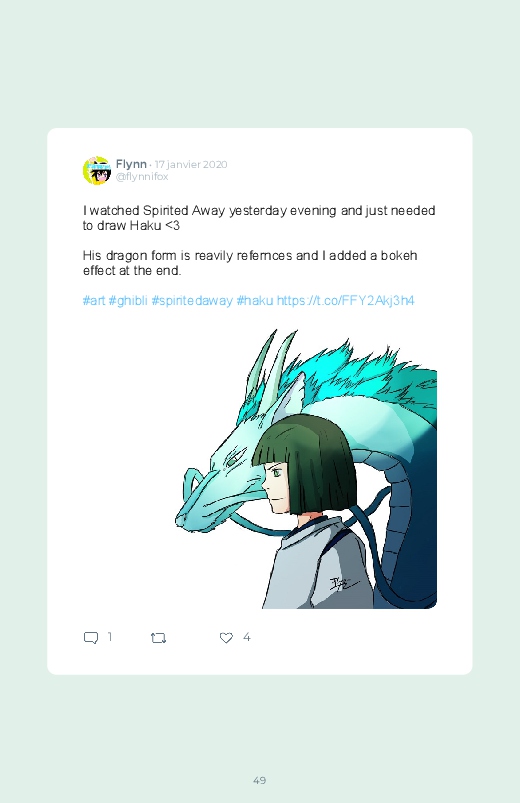
Task: Open the Haku dragon artwork image
Action: (x=305, y=469)
